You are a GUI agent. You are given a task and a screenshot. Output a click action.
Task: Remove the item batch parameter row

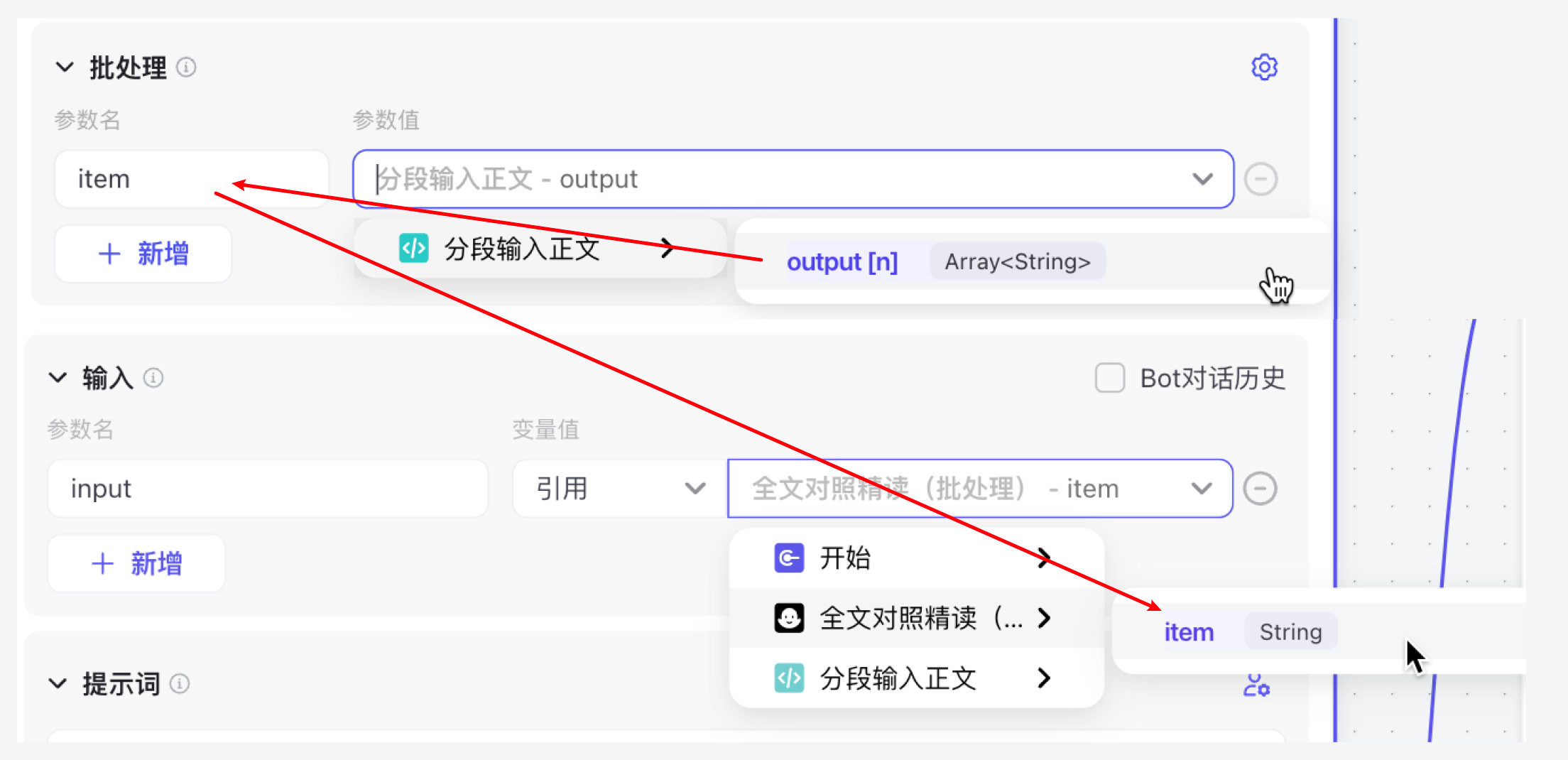pos(1261,179)
